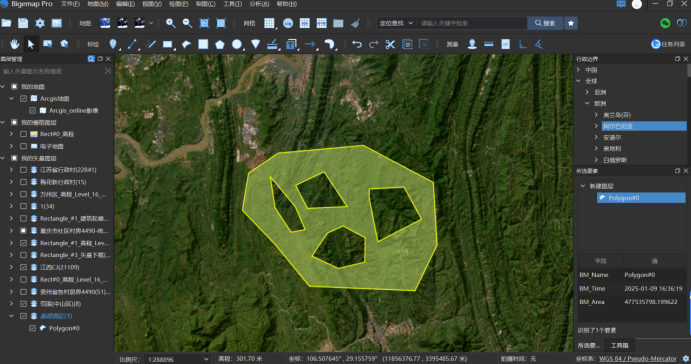Click search icon in layer manager header
Viewport: 691px width, 364px height.
(x=91, y=59)
